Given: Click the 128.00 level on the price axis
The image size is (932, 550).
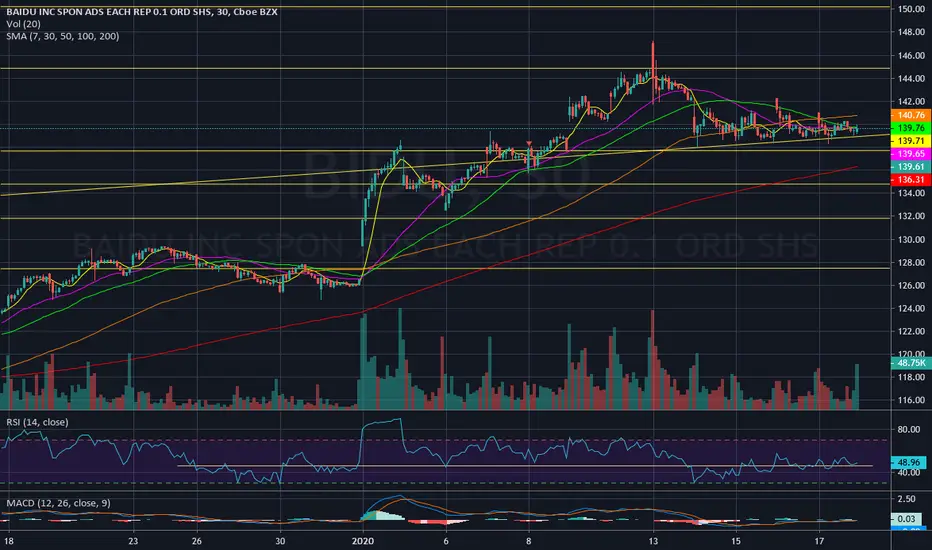Looking at the screenshot, I should pyautogui.click(x=911, y=262).
